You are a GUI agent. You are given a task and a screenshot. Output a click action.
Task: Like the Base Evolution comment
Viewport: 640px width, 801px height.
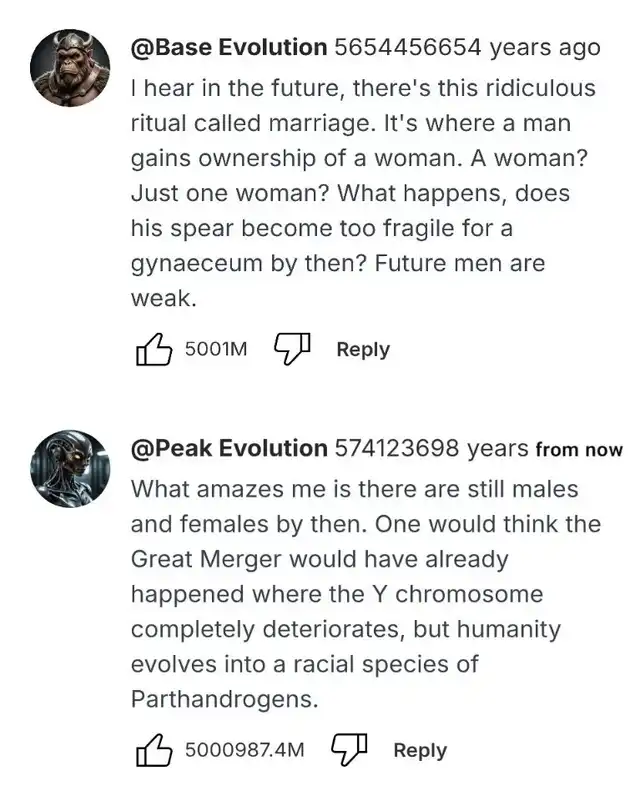pyautogui.click(x=154, y=349)
